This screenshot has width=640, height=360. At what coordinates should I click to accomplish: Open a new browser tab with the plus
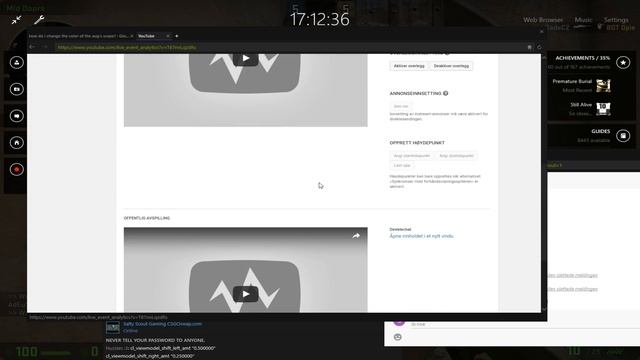(x=177, y=36)
